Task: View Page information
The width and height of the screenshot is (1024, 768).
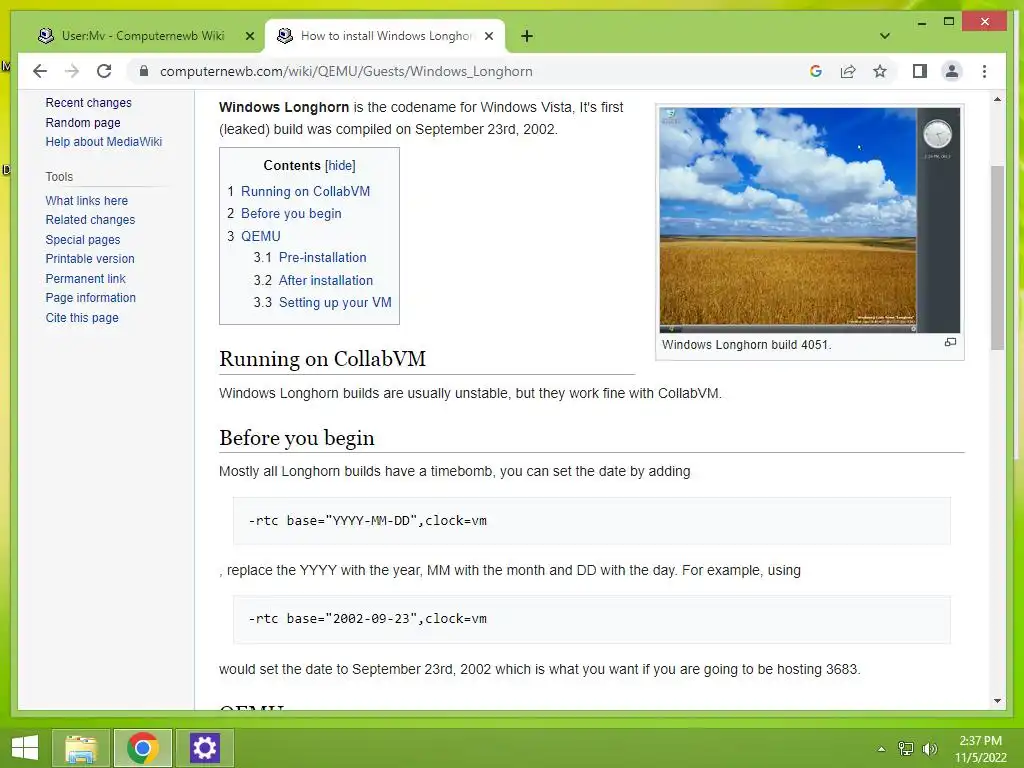Action: [x=90, y=297]
